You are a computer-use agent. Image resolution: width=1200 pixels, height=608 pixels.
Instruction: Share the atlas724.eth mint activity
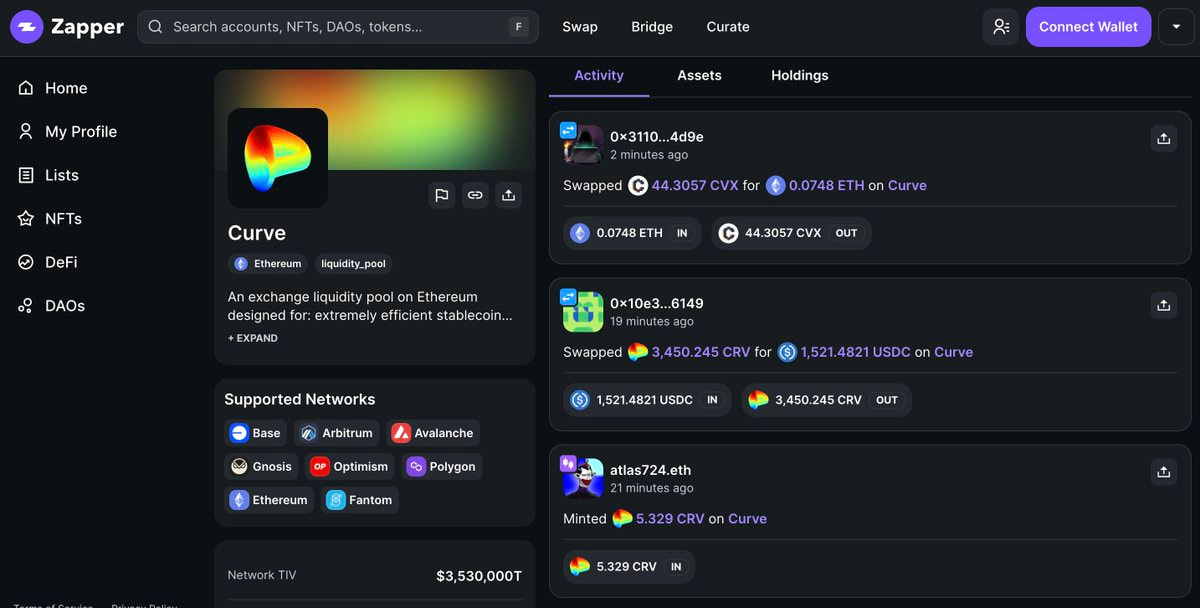tap(1163, 473)
